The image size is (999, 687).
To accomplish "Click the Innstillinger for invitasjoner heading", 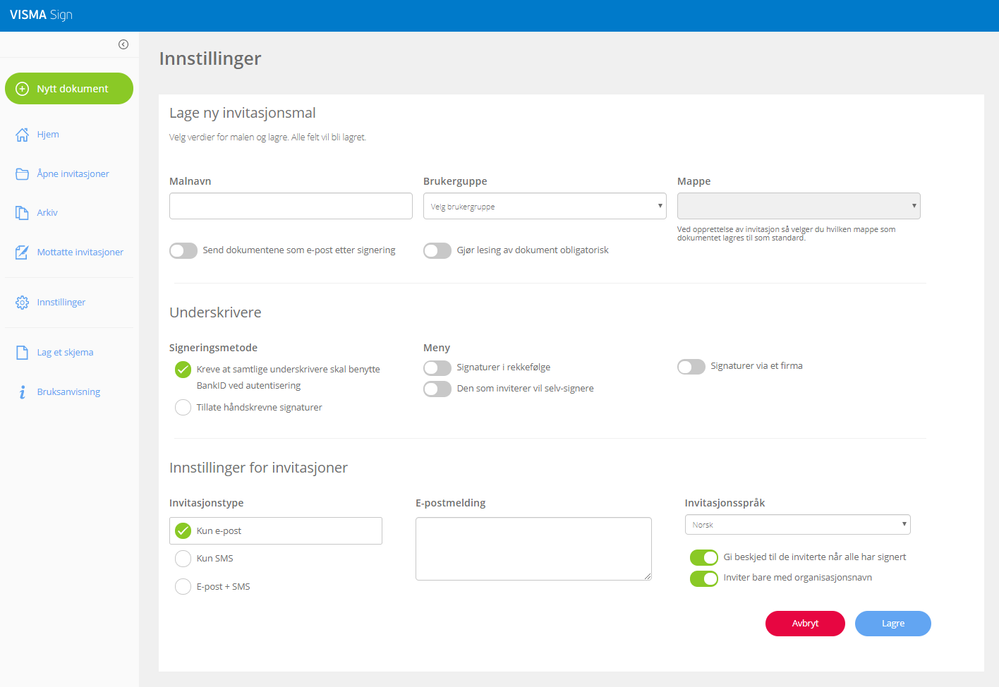I will tap(258, 468).
